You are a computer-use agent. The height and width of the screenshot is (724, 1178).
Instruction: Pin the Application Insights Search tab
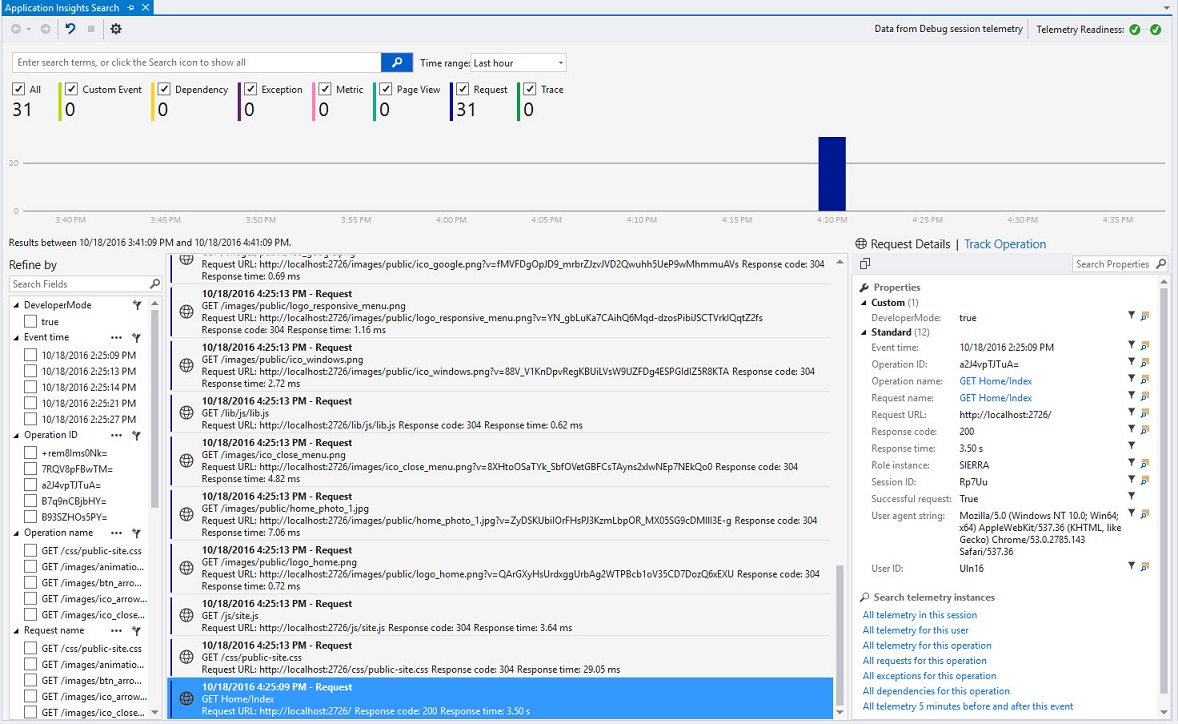pyautogui.click(x=131, y=8)
